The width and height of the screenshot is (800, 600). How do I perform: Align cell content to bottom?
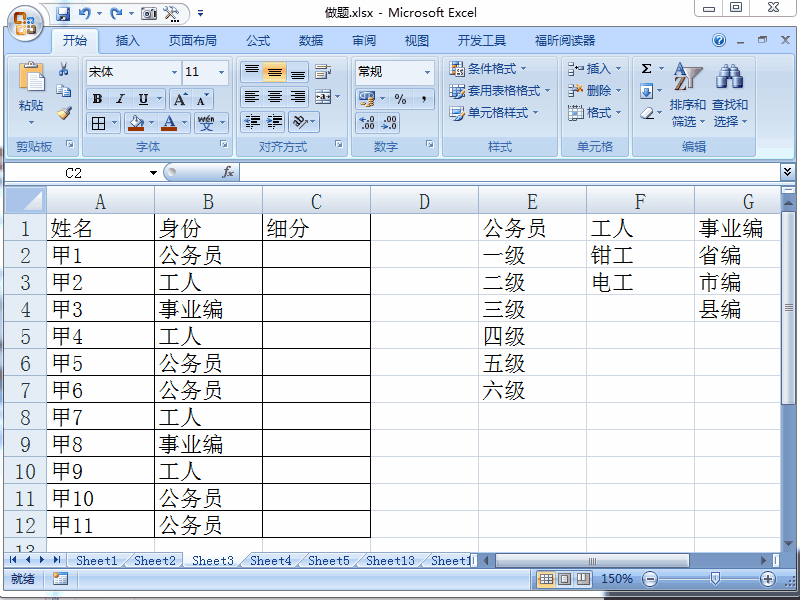(x=297, y=72)
